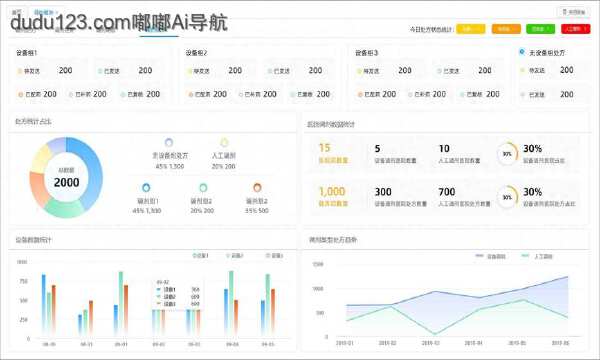Click the orange ring icon with 35% 500
Viewport: 600px width, 360px height.
coord(257,187)
